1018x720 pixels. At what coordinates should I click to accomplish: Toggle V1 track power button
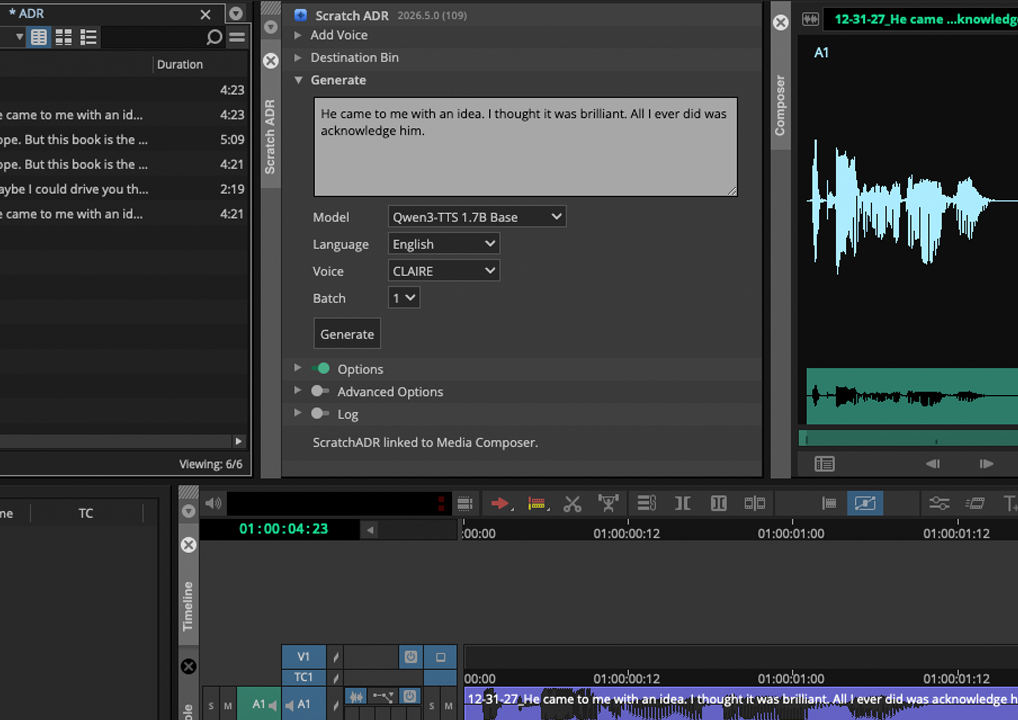410,656
